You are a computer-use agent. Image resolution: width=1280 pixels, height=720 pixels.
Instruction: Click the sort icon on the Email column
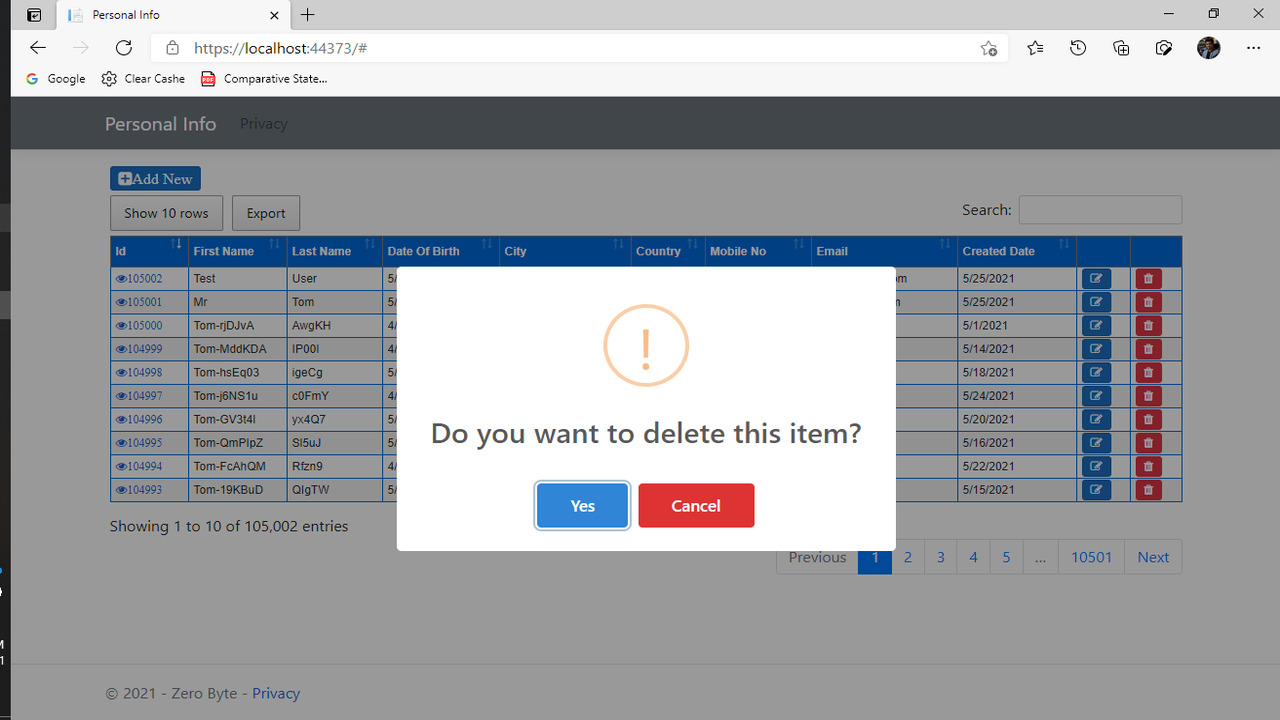[x=943, y=243]
